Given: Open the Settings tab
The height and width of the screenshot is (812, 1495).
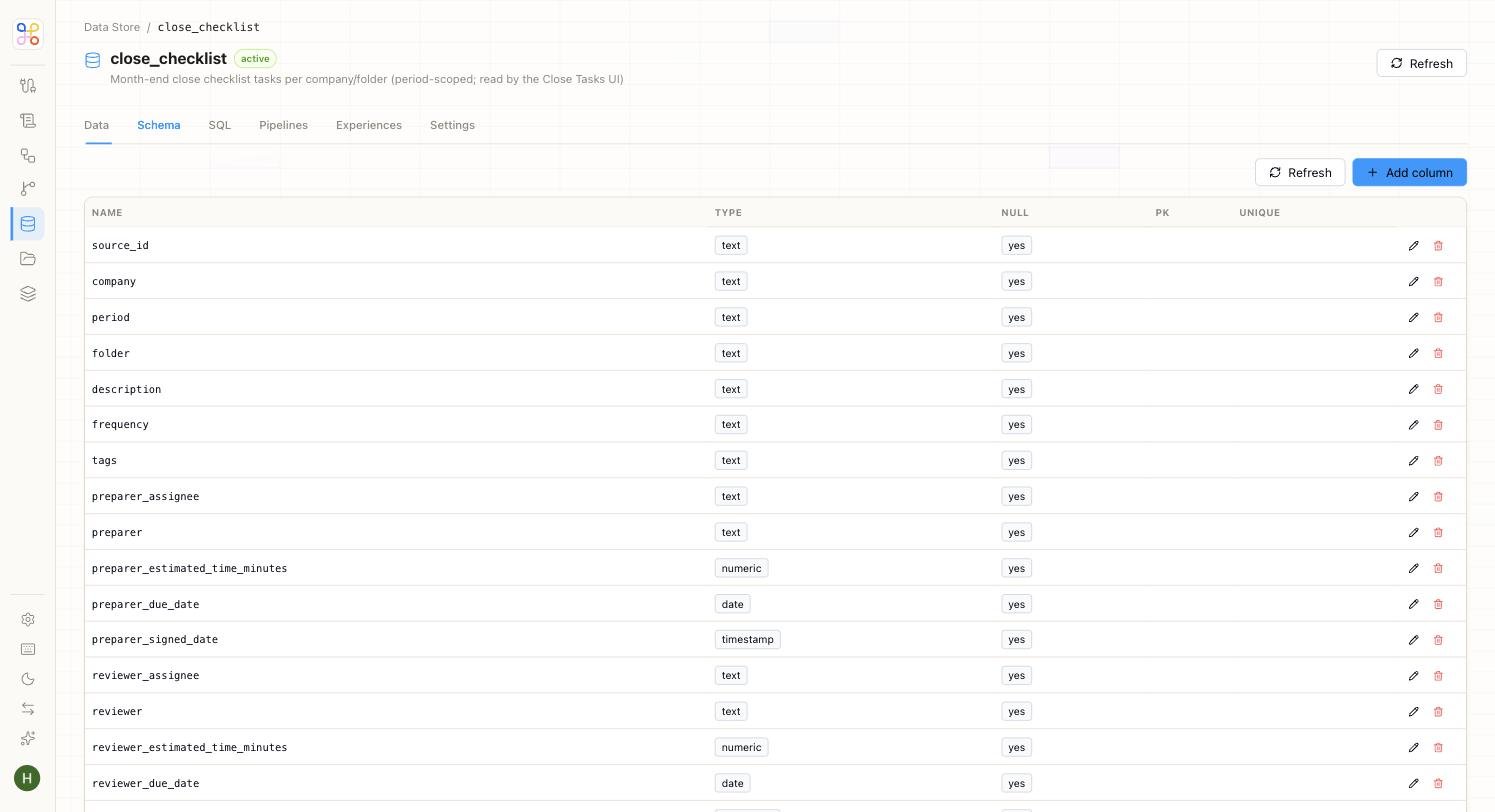Looking at the screenshot, I should (x=452, y=125).
